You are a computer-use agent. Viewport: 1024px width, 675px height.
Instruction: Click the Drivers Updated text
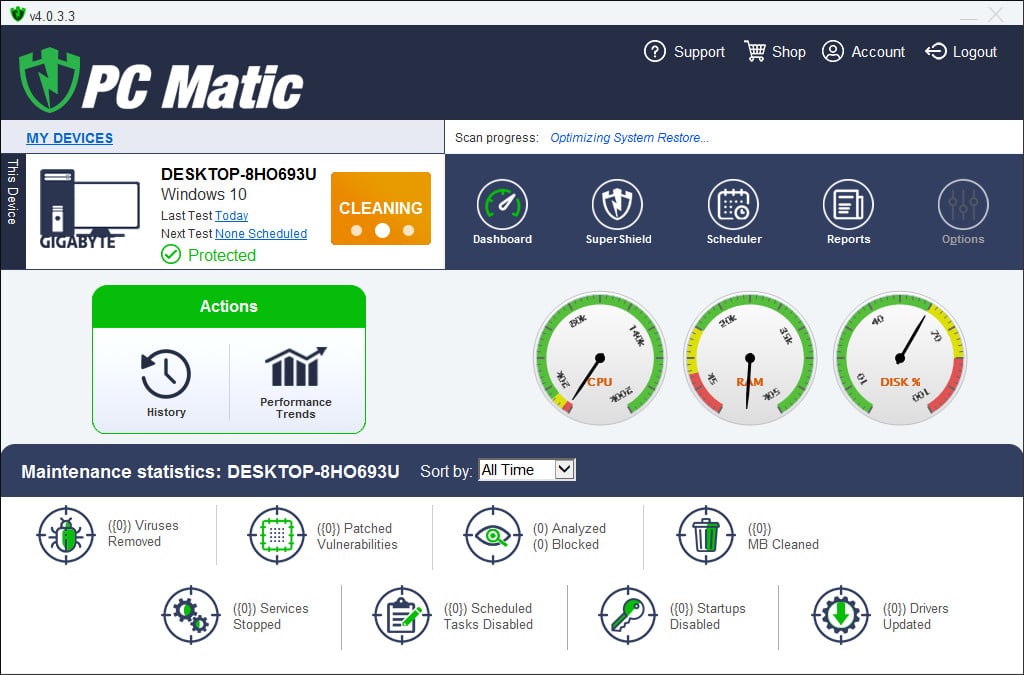(x=916, y=616)
